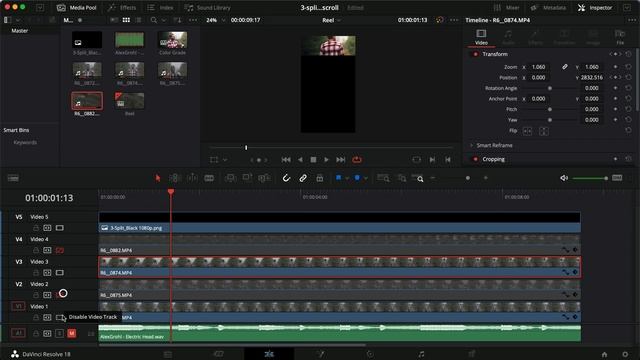Click the Overwrite Clip toolbar icon
Viewport: 640px width, 360px height.
coord(247,178)
